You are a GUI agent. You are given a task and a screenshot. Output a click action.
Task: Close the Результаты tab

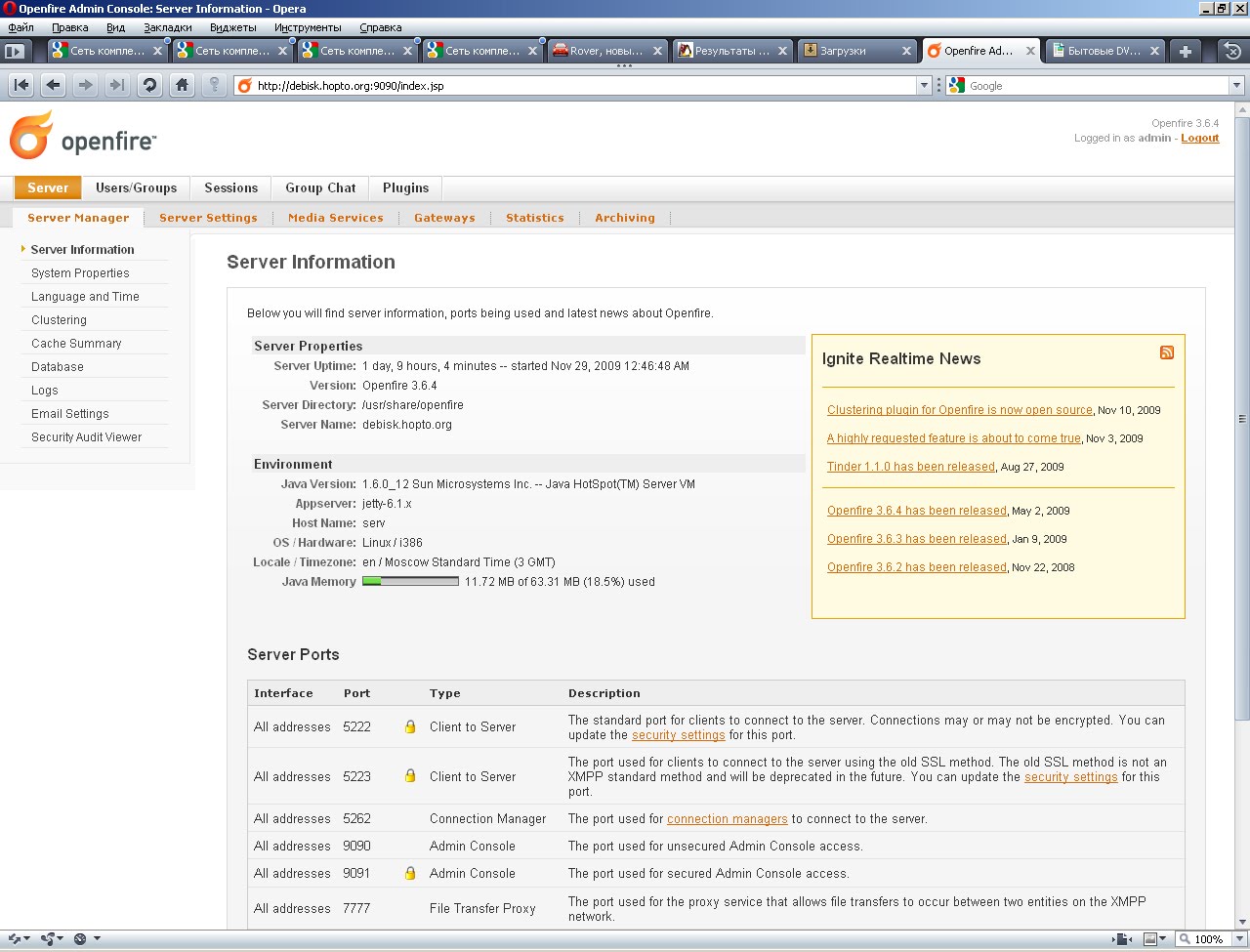coord(782,51)
